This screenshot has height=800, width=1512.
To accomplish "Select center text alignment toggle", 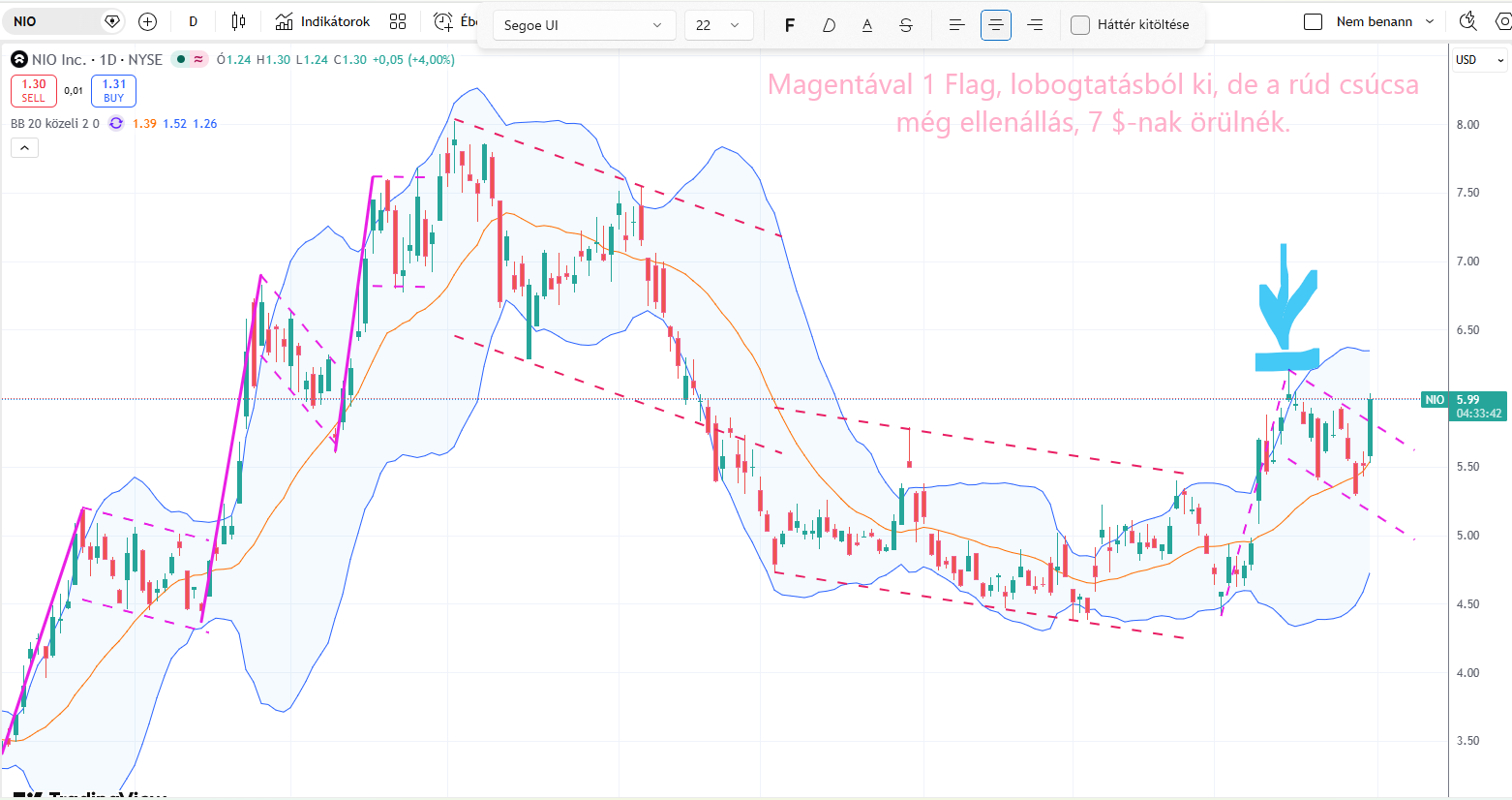I will point(995,25).
